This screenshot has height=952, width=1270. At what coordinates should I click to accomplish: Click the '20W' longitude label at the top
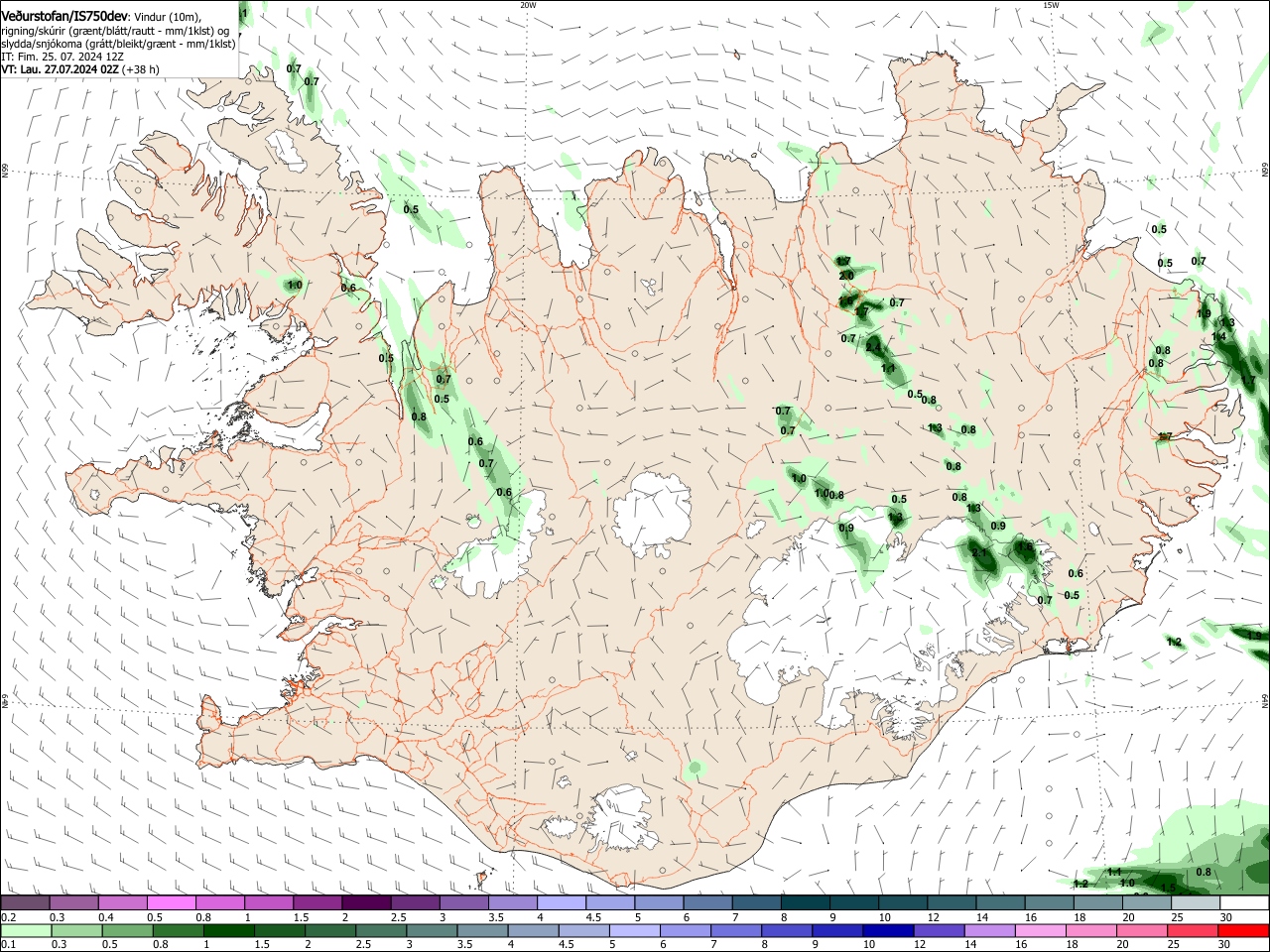(528, 5)
